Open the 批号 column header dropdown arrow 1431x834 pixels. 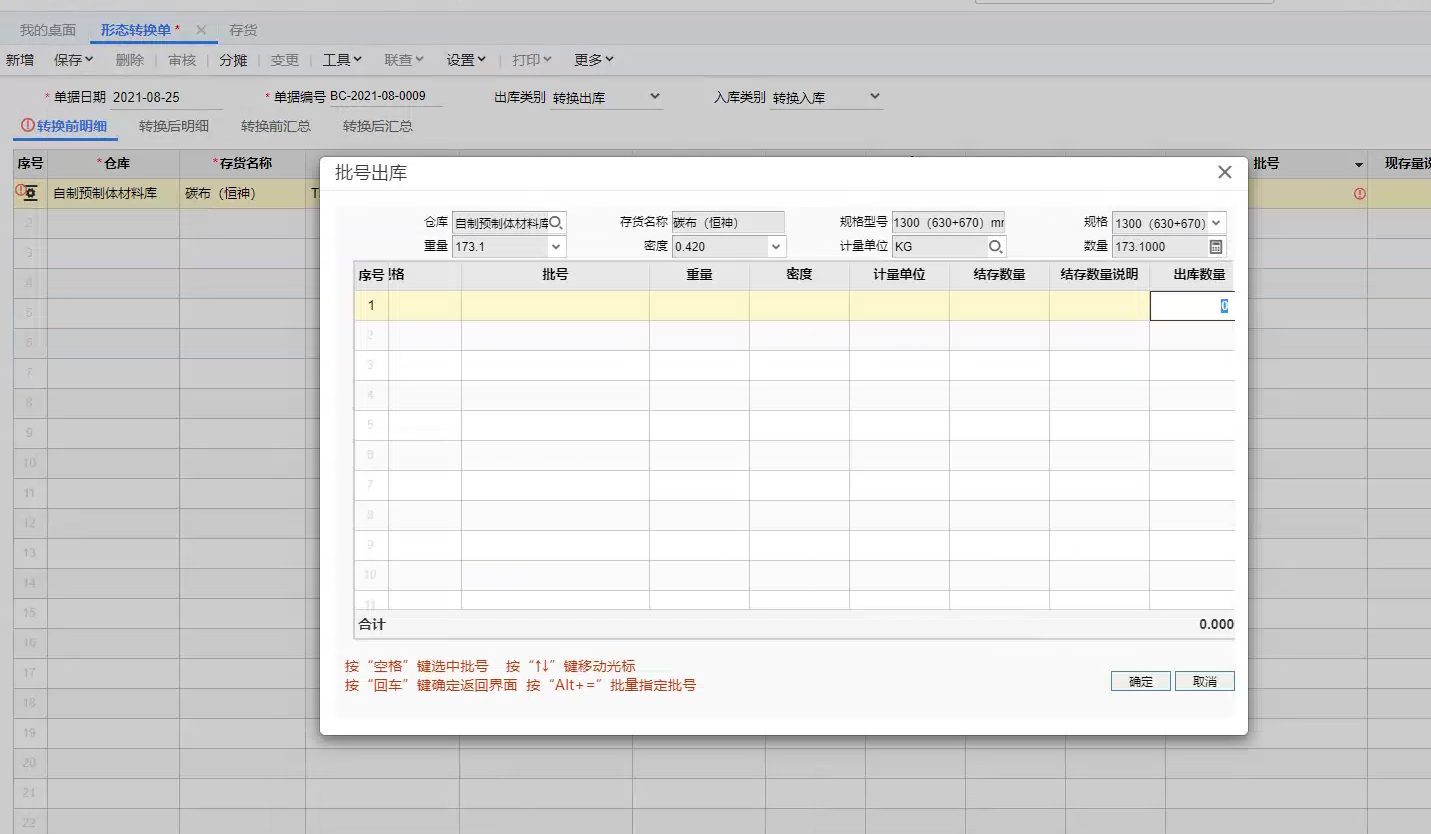point(1359,165)
